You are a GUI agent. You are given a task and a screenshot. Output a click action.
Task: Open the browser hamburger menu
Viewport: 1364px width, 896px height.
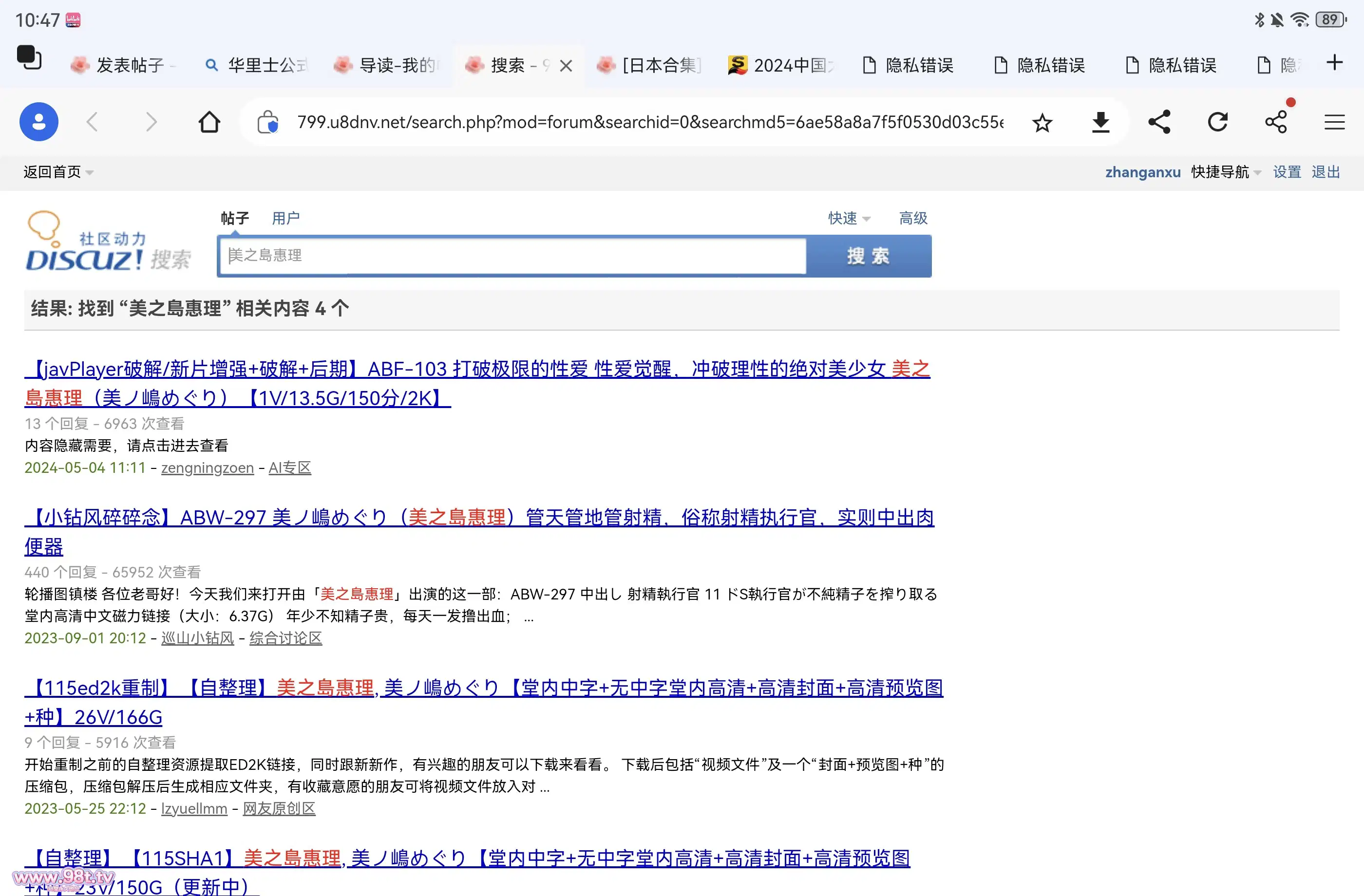coord(1335,122)
